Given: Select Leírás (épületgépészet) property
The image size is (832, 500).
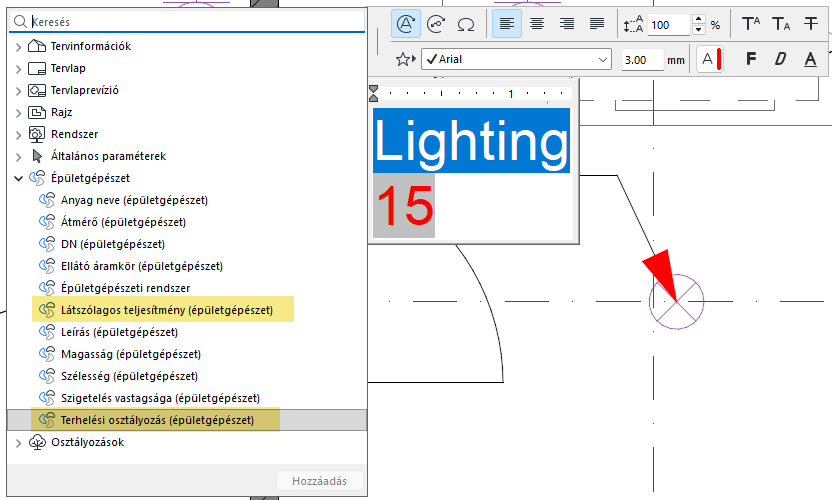Looking at the screenshot, I should [x=119, y=332].
